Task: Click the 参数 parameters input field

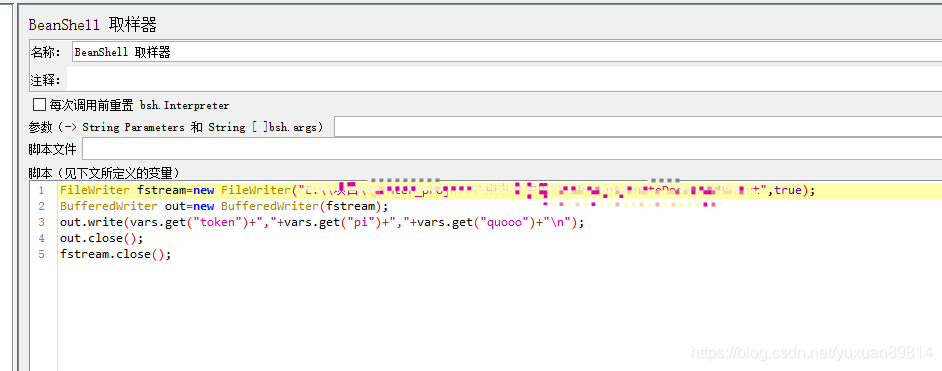Action: click(638, 127)
